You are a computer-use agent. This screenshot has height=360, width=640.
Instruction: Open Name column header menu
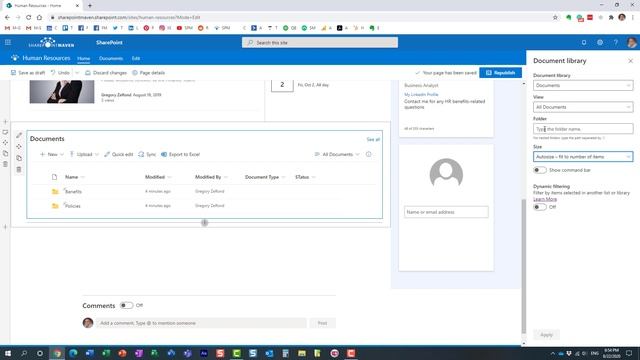(x=75, y=177)
